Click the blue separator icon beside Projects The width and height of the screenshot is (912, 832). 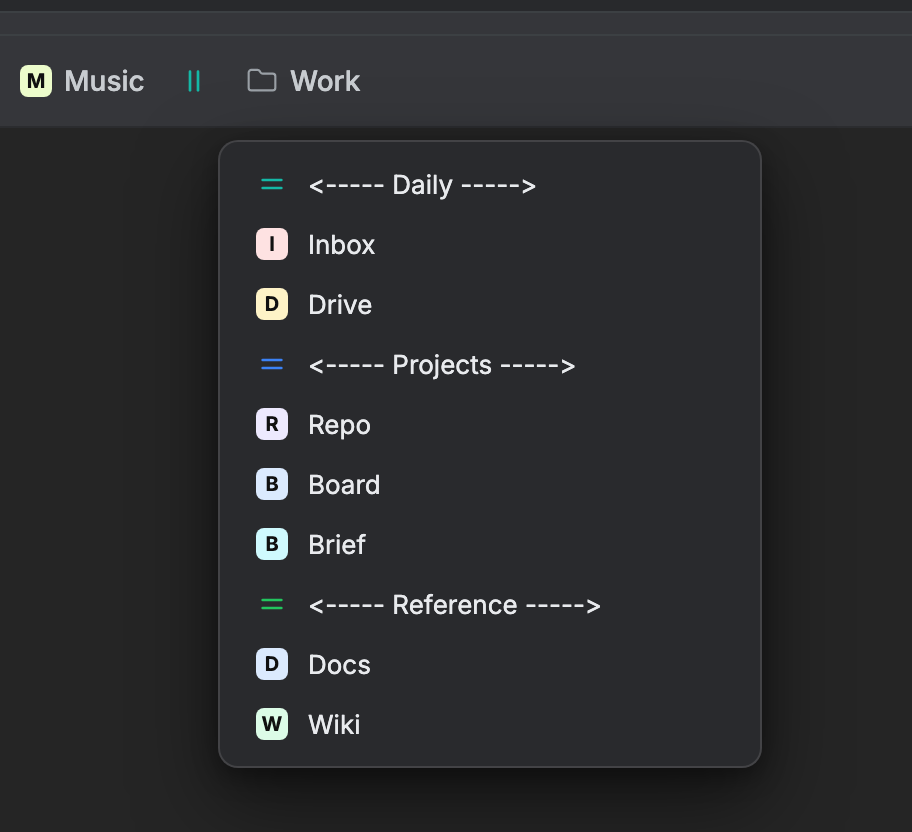pyautogui.click(x=272, y=365)
